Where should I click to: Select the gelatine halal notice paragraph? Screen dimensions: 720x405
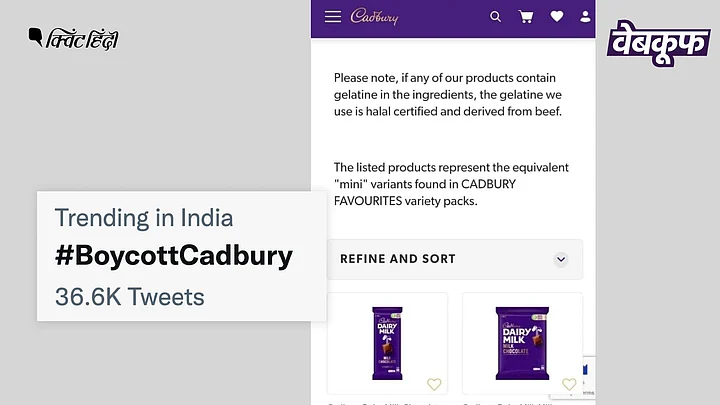(448, 95)
